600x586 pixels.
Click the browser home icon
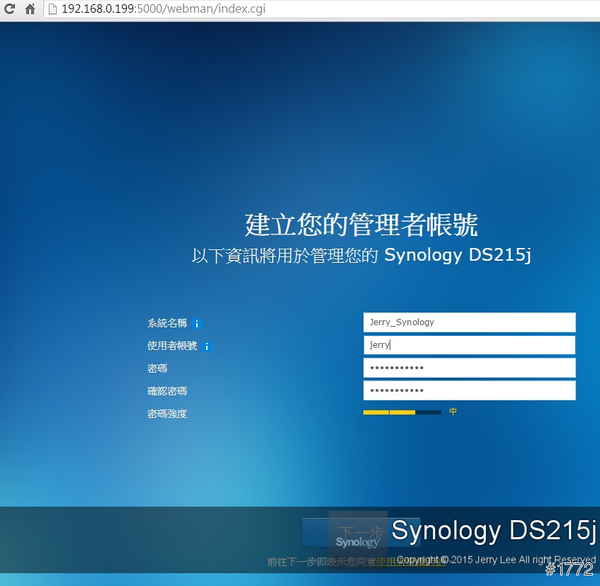click(30, 9)
